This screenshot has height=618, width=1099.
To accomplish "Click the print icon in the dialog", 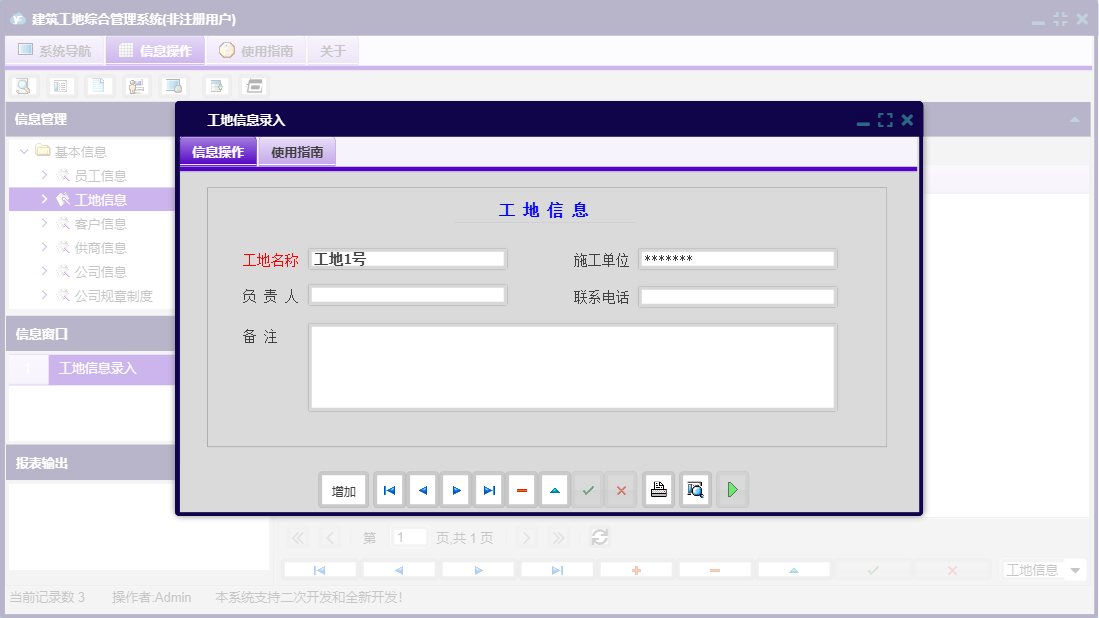I will coord(658,489).
